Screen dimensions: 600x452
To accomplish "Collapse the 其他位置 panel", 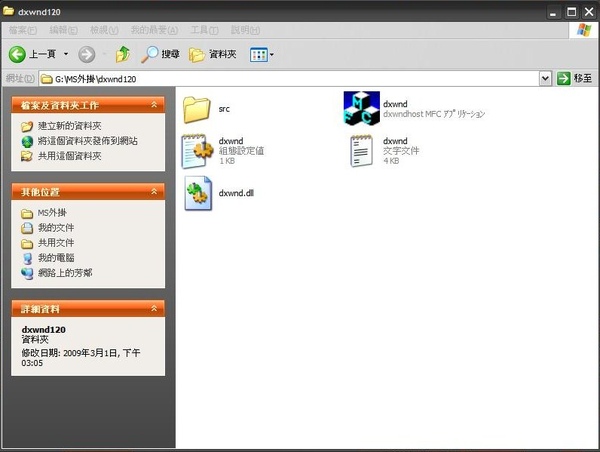I will 154,191.
